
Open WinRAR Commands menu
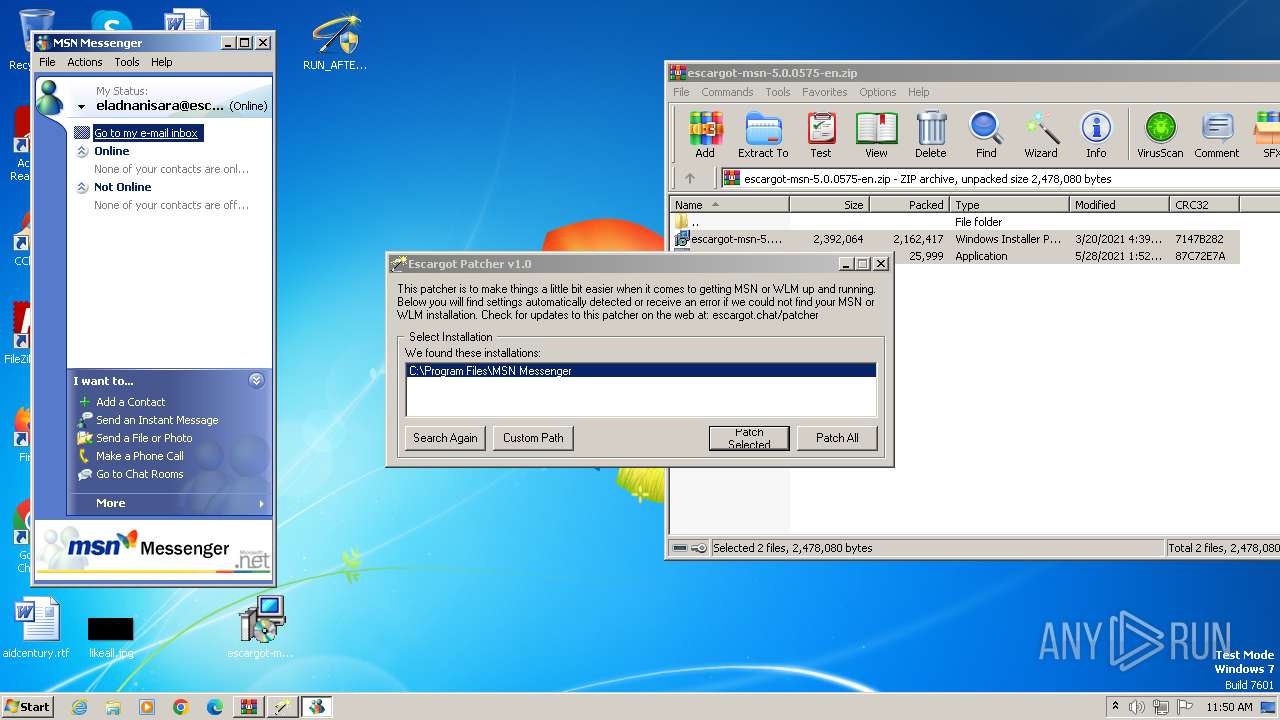[x=727, y=92]
